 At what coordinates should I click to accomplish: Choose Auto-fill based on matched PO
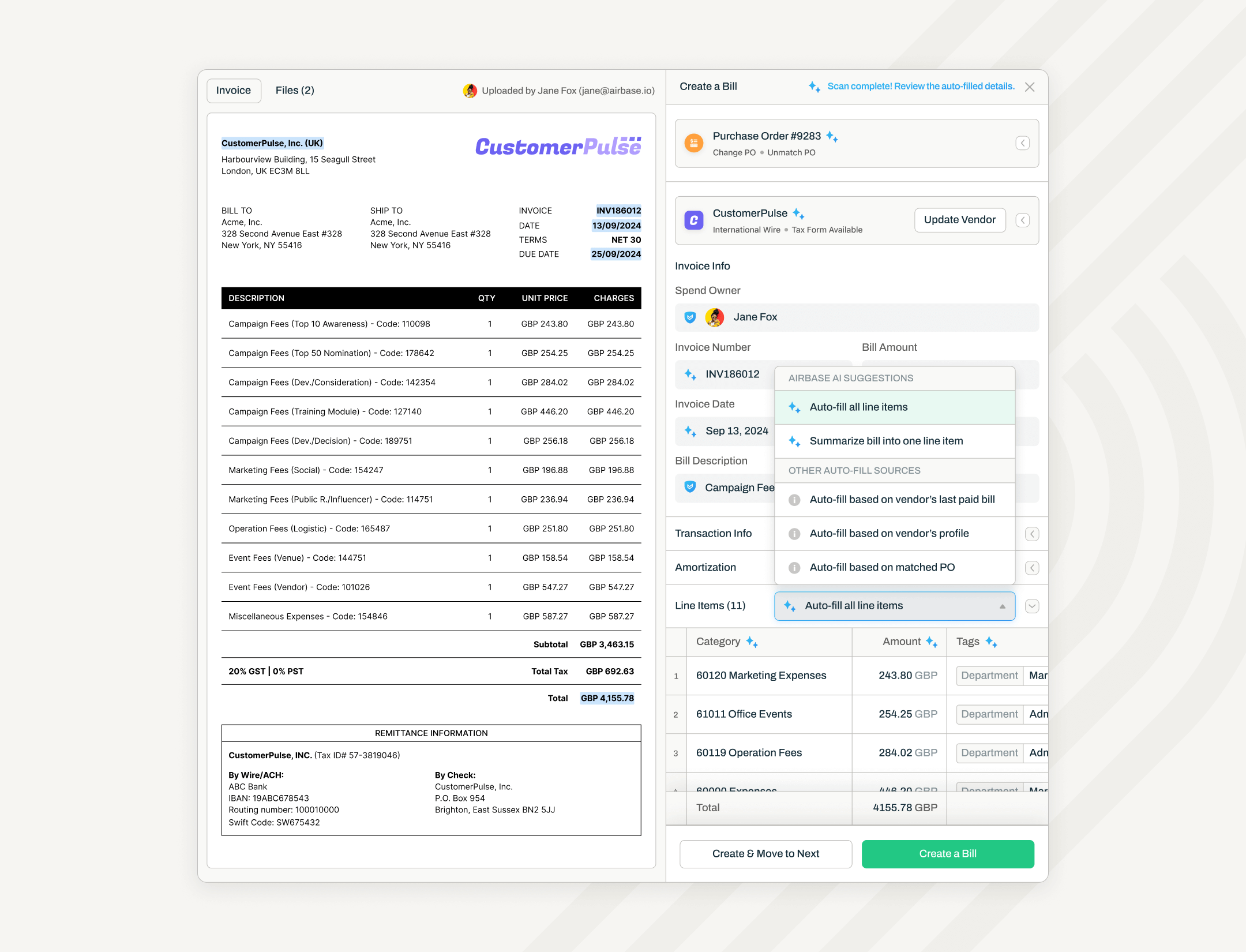click(895, 568)
